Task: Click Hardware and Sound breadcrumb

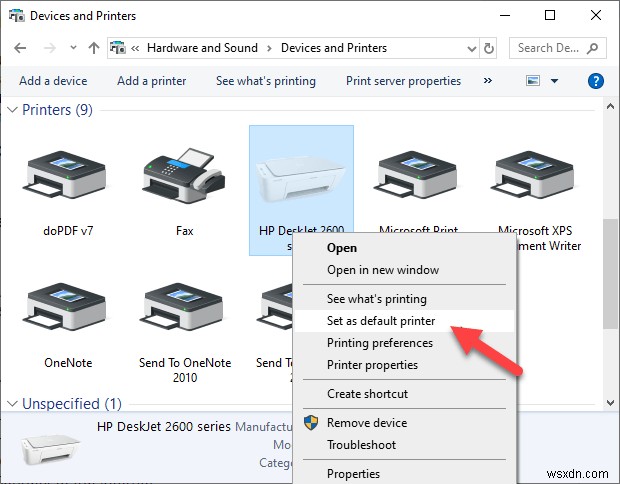Action: click(x=202, y=48)
